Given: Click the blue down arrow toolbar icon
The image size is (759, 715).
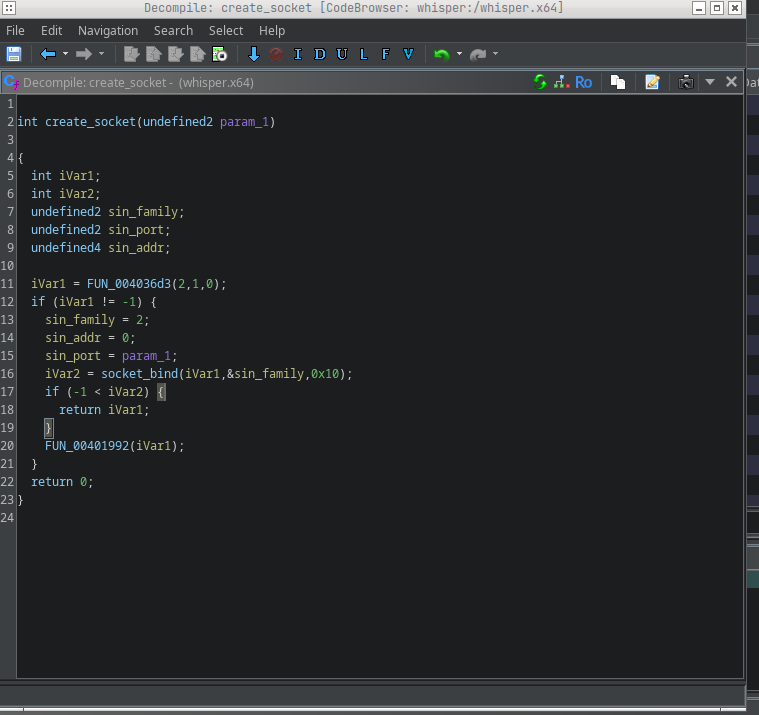Looking at the screenshot, I should 254,54.
